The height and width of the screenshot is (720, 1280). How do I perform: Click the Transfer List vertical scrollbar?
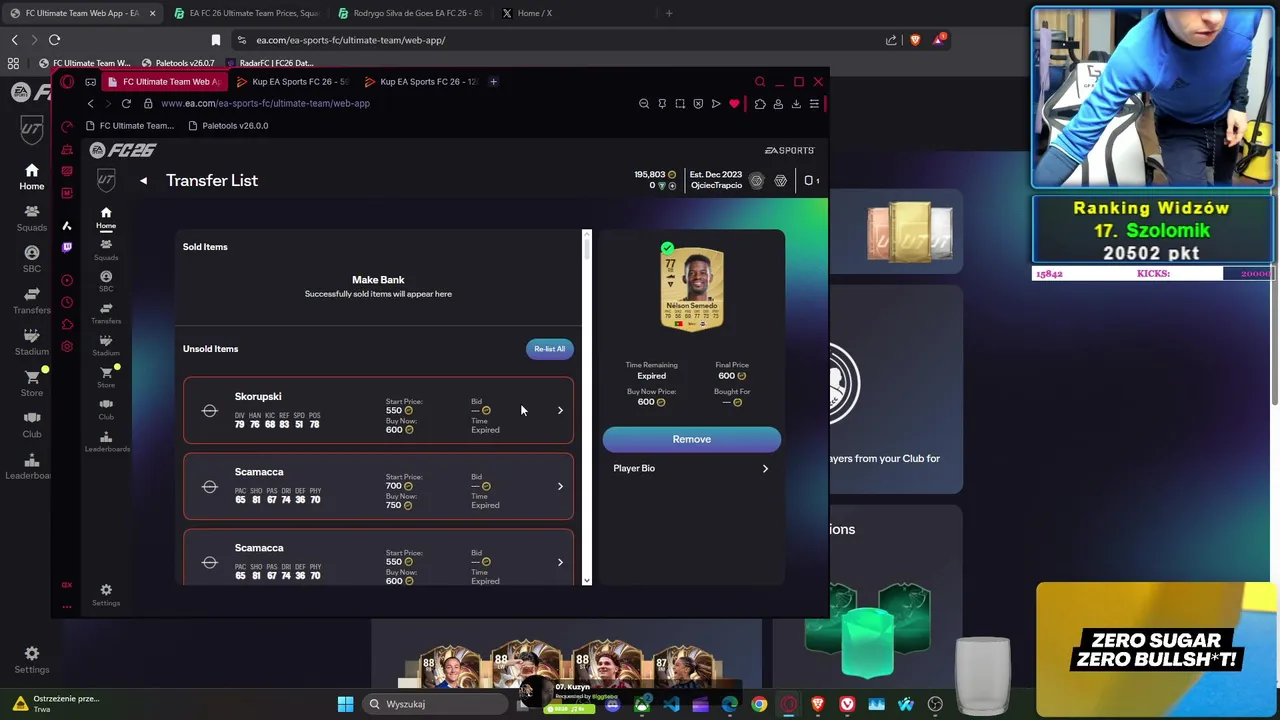coord(586,248)
